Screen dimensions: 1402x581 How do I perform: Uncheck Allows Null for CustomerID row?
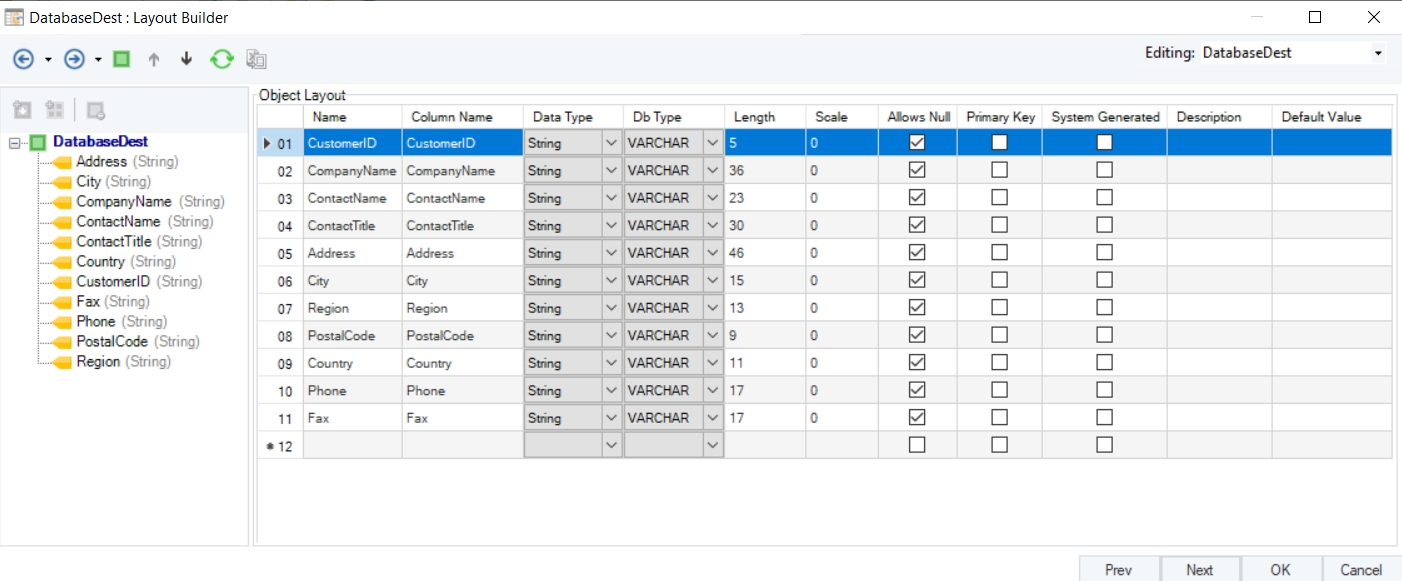[917, 143]
